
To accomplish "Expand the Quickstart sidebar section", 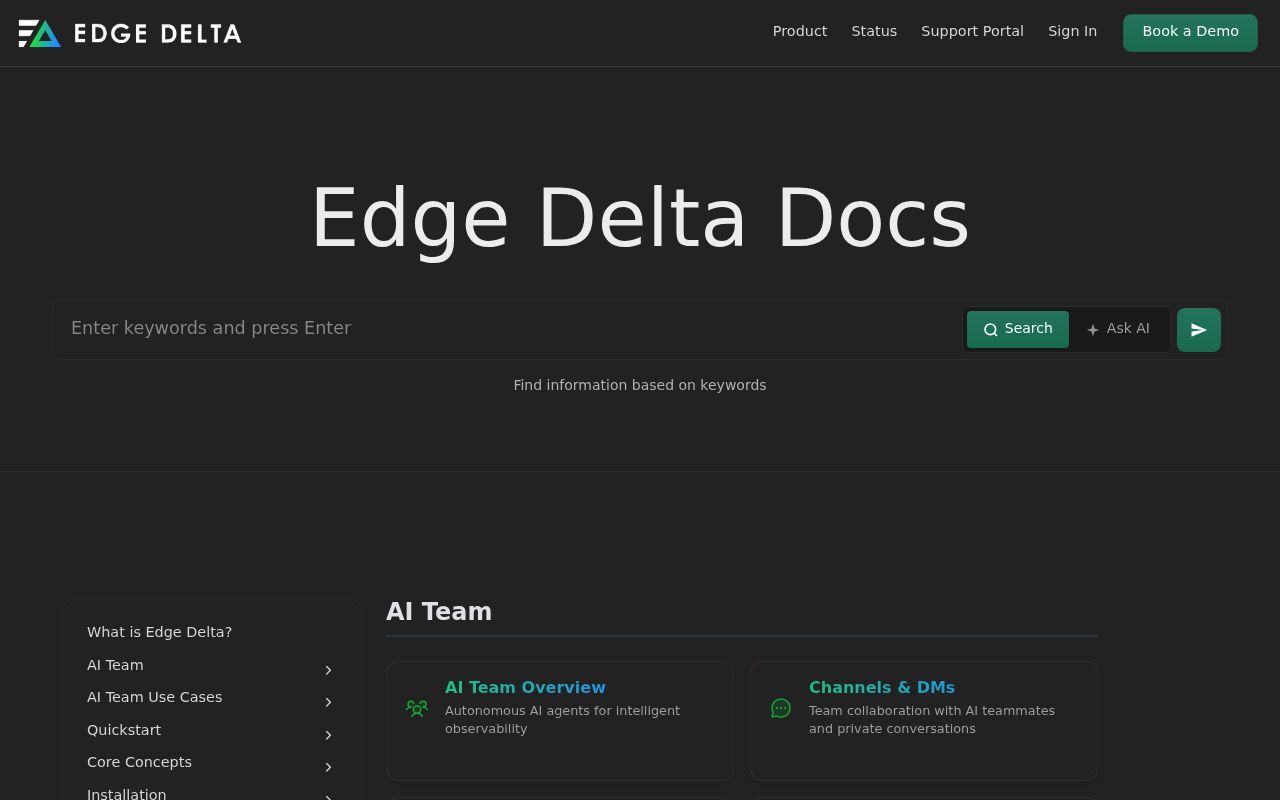I will tap(328, 735).
